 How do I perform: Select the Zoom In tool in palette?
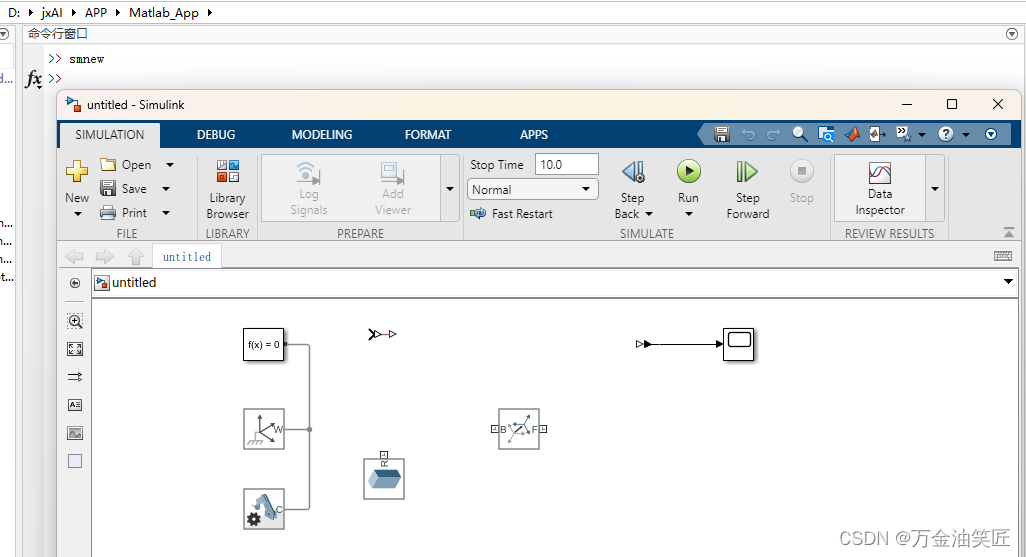[x=75, y=321]
